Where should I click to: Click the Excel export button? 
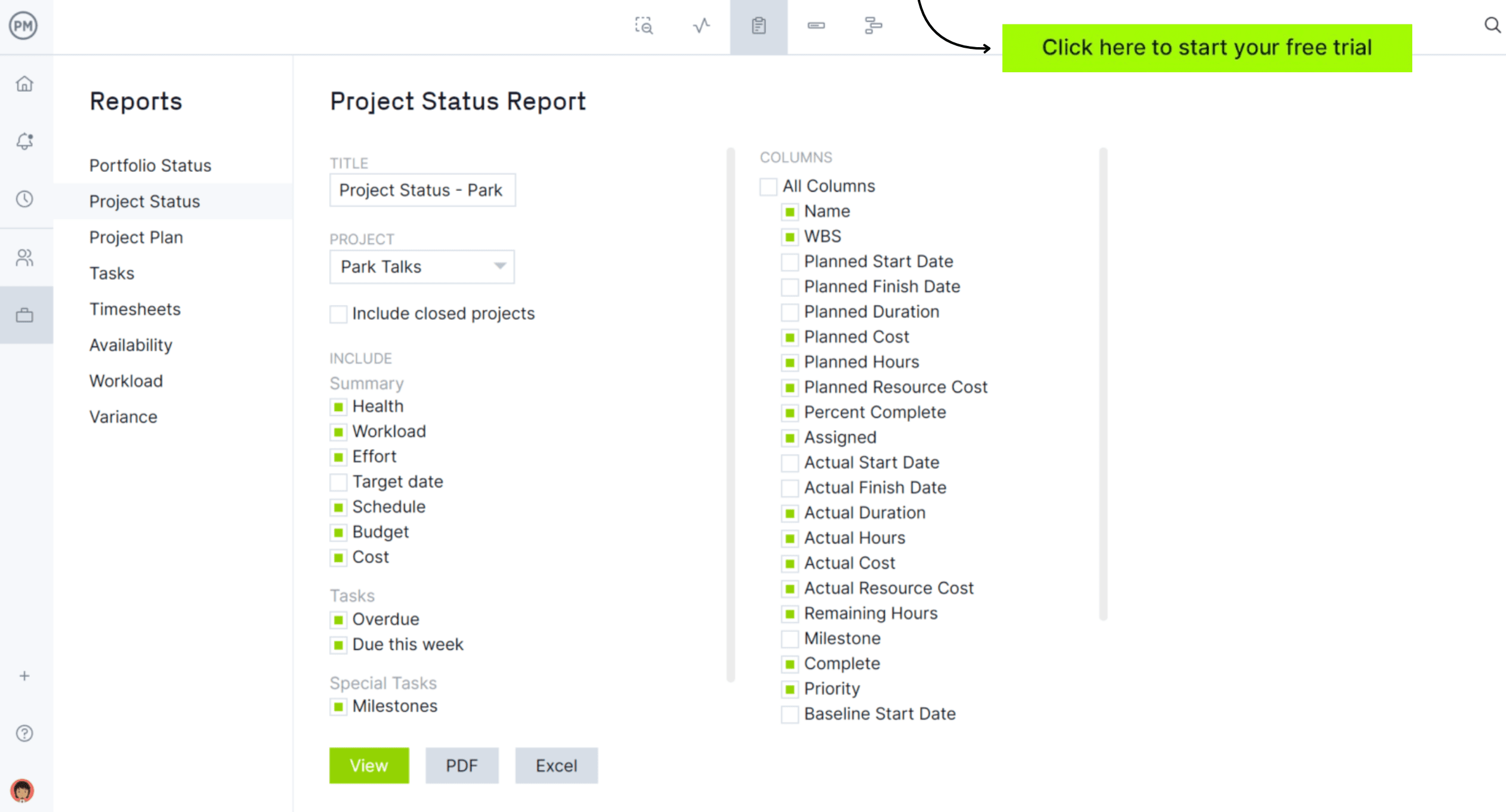coord(556,765)
